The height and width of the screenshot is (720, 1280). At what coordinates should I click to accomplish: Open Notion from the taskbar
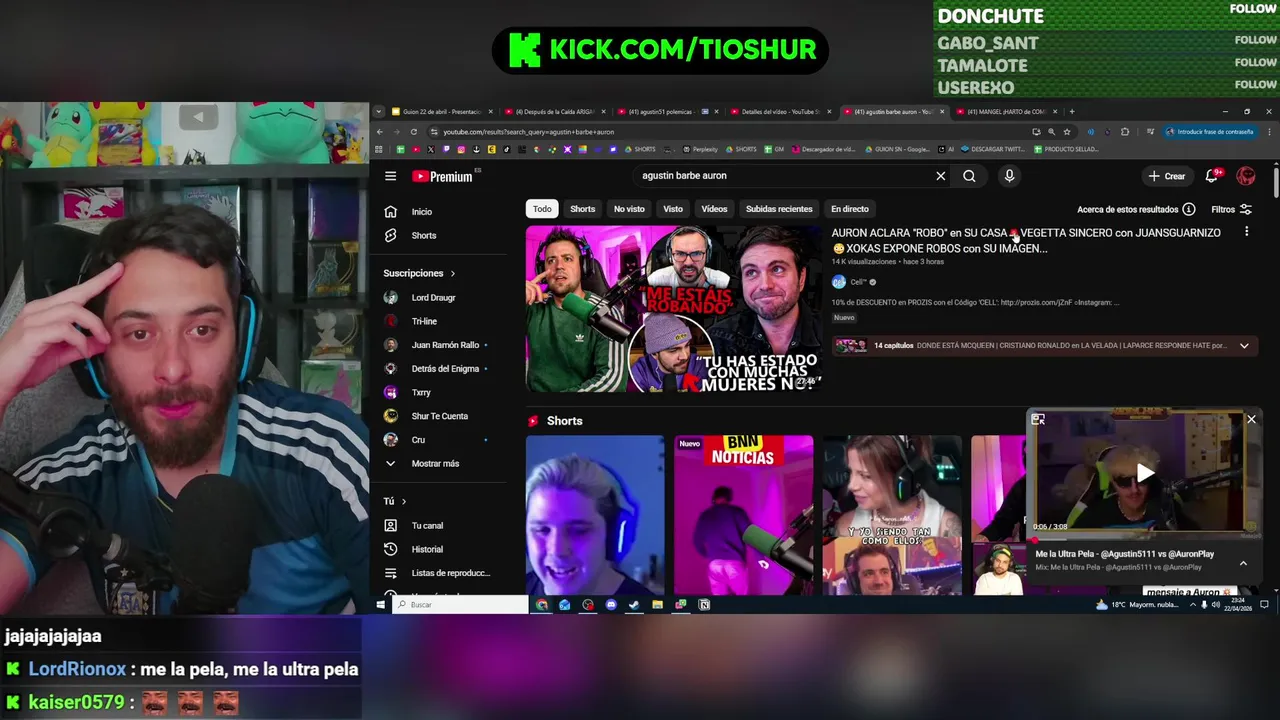[x=704, y=605]
